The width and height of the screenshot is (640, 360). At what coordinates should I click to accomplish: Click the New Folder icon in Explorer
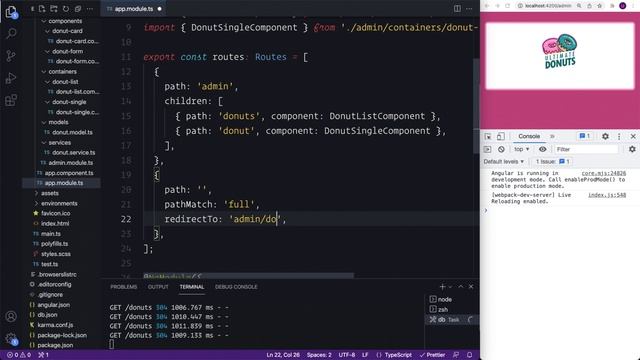pos(54,9)
